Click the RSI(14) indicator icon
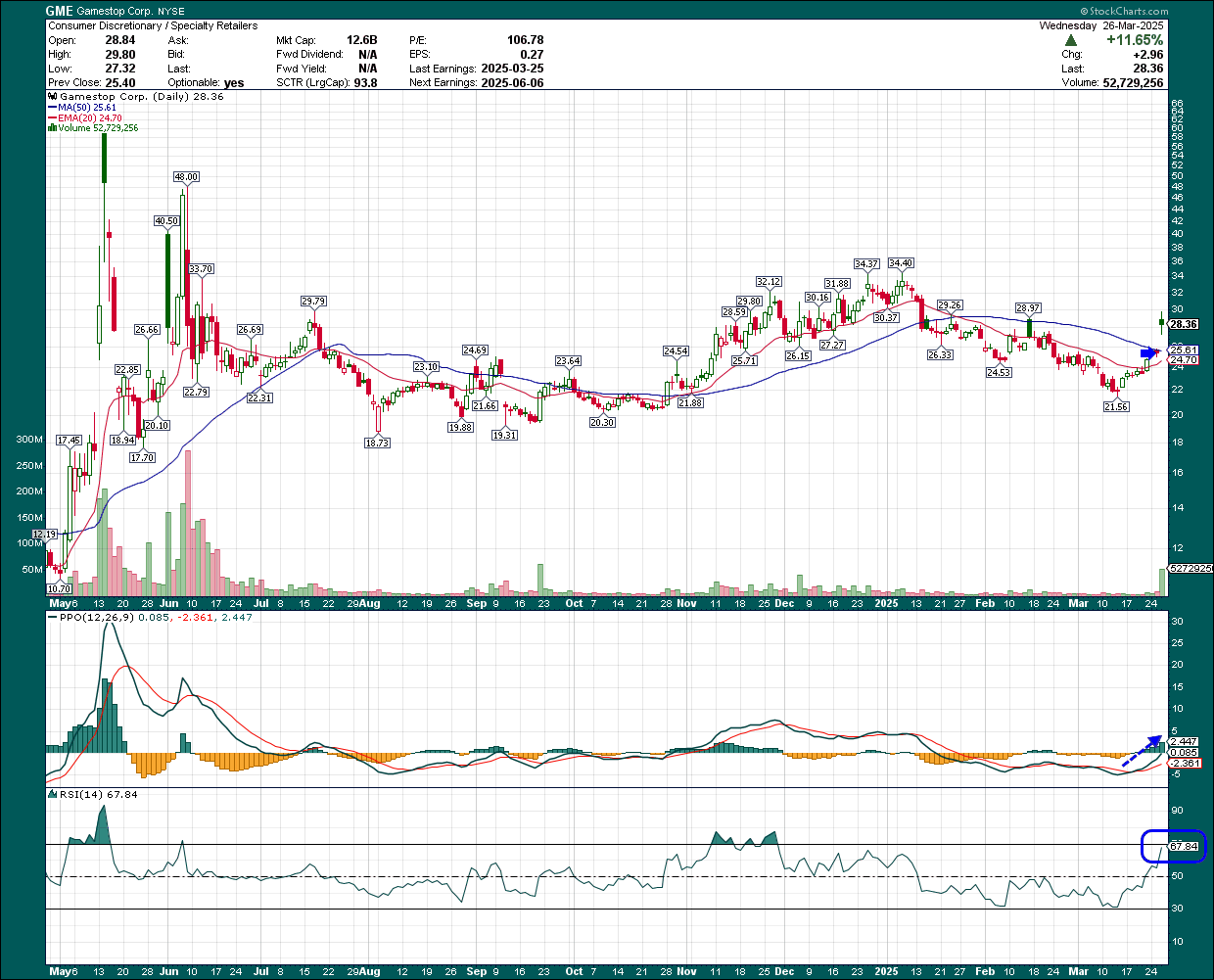 click(51, 796)
